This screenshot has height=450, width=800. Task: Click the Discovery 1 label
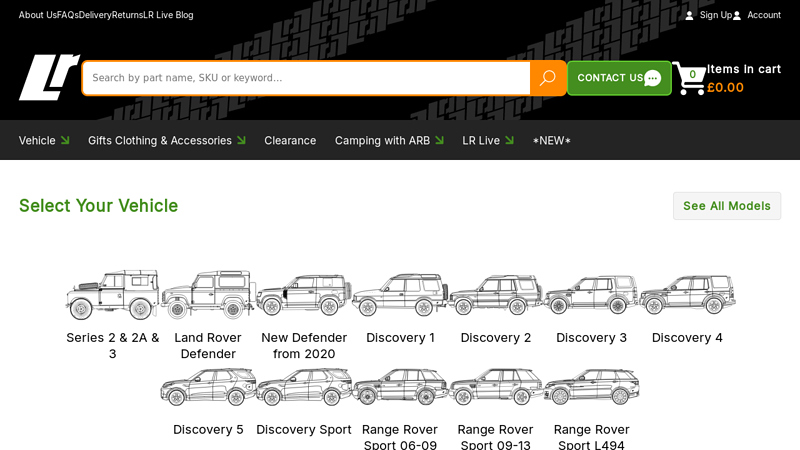pyautogui.click(x=401, y=338)
